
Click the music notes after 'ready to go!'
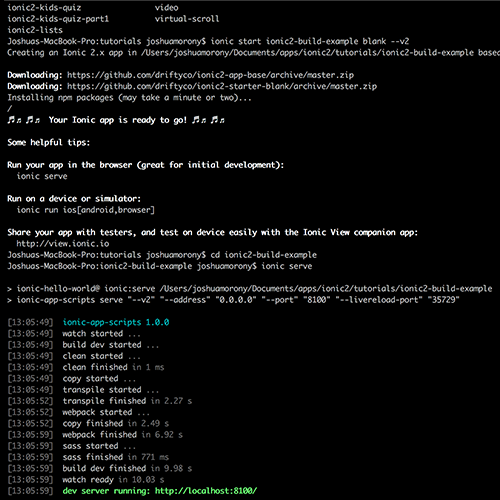208,120
